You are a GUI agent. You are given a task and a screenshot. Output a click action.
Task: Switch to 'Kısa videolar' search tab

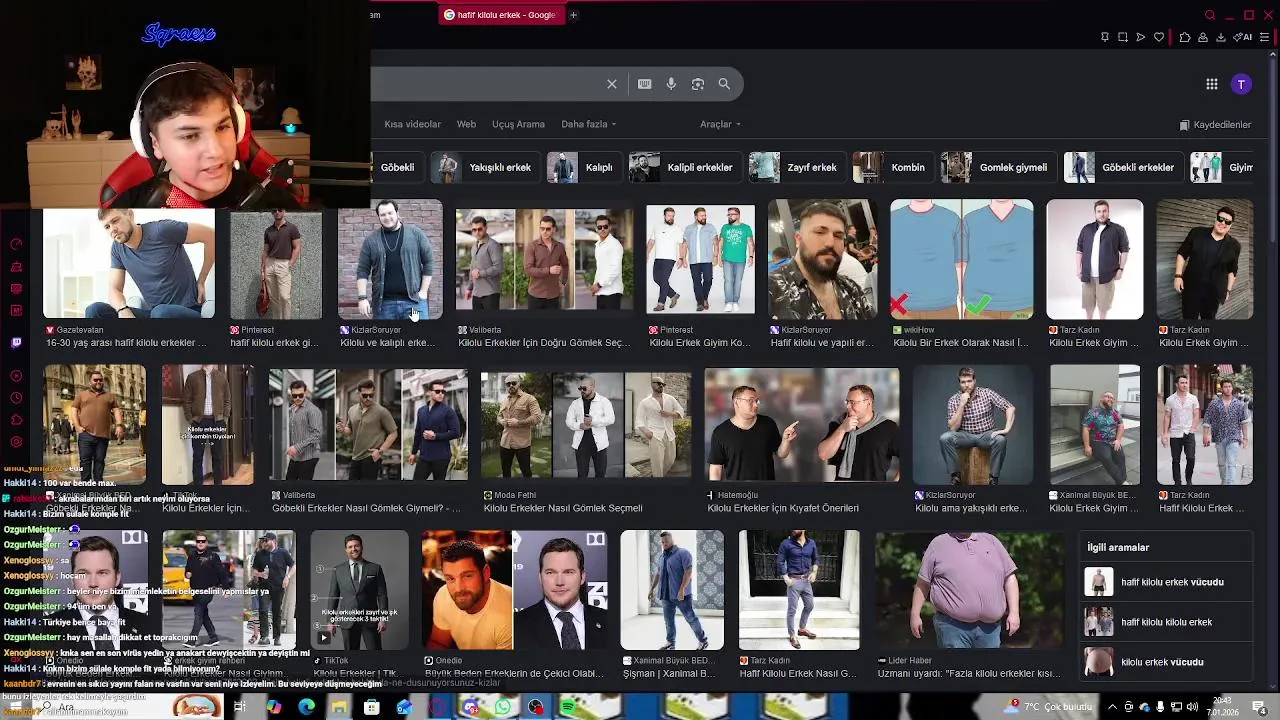pos(412,124)
